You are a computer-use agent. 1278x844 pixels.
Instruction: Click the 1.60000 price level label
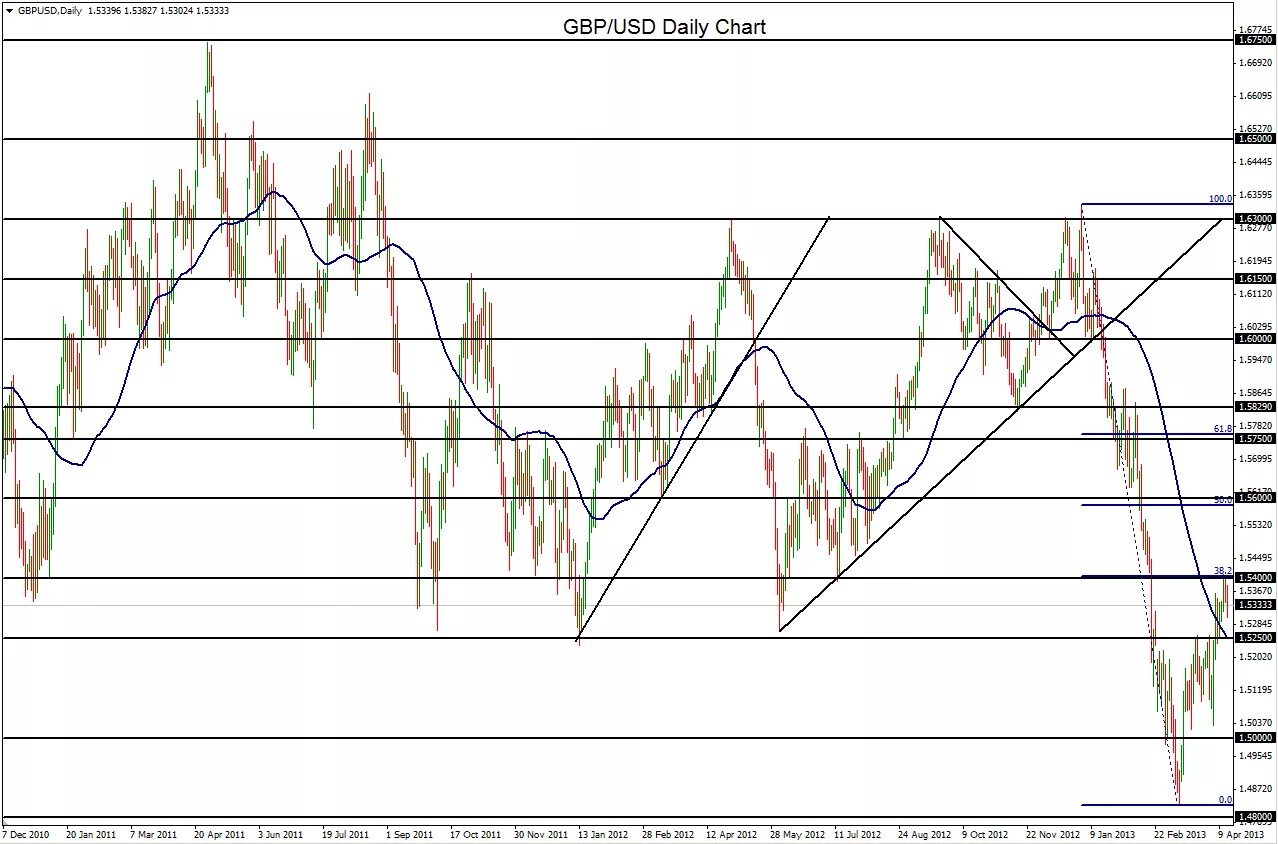pos(1255,339)
